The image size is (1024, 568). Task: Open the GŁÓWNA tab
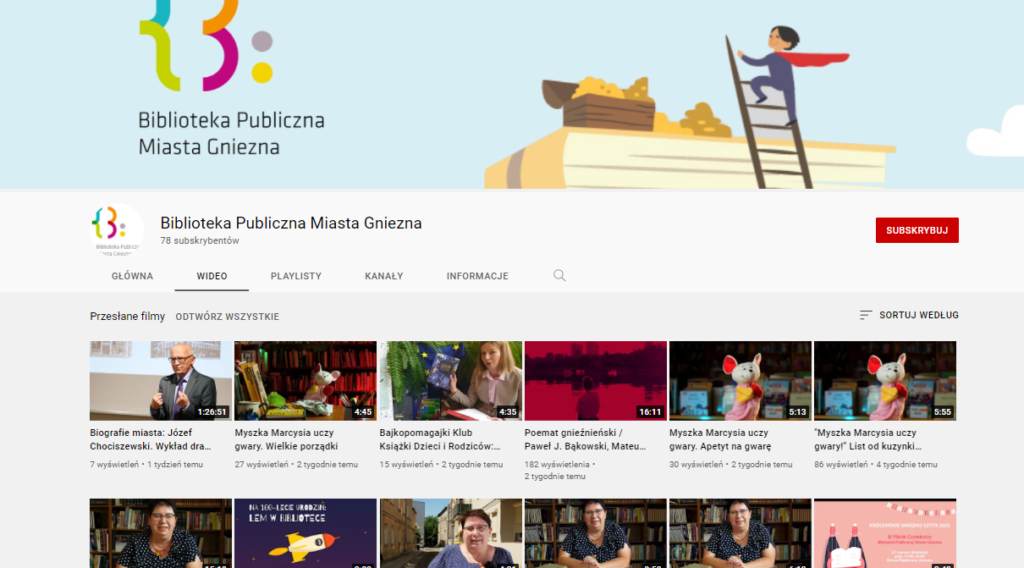tap(132, 276)
